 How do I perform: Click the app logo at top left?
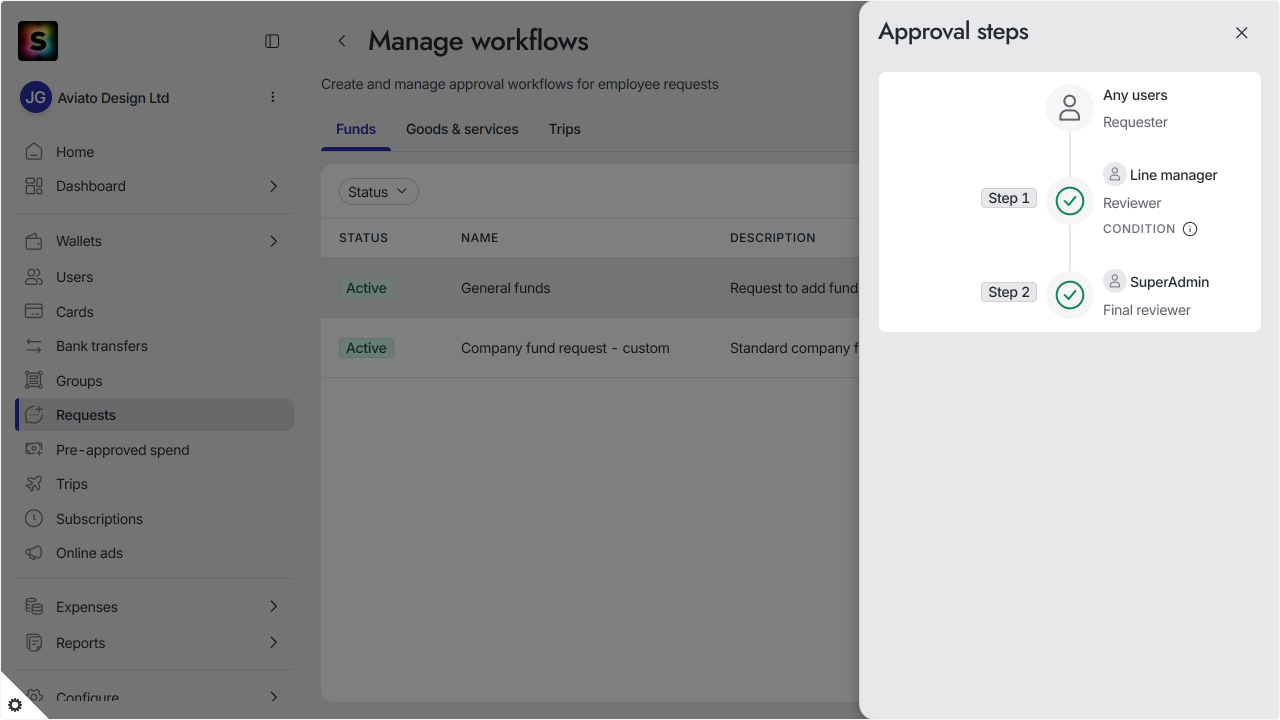(x=38, y=41)
